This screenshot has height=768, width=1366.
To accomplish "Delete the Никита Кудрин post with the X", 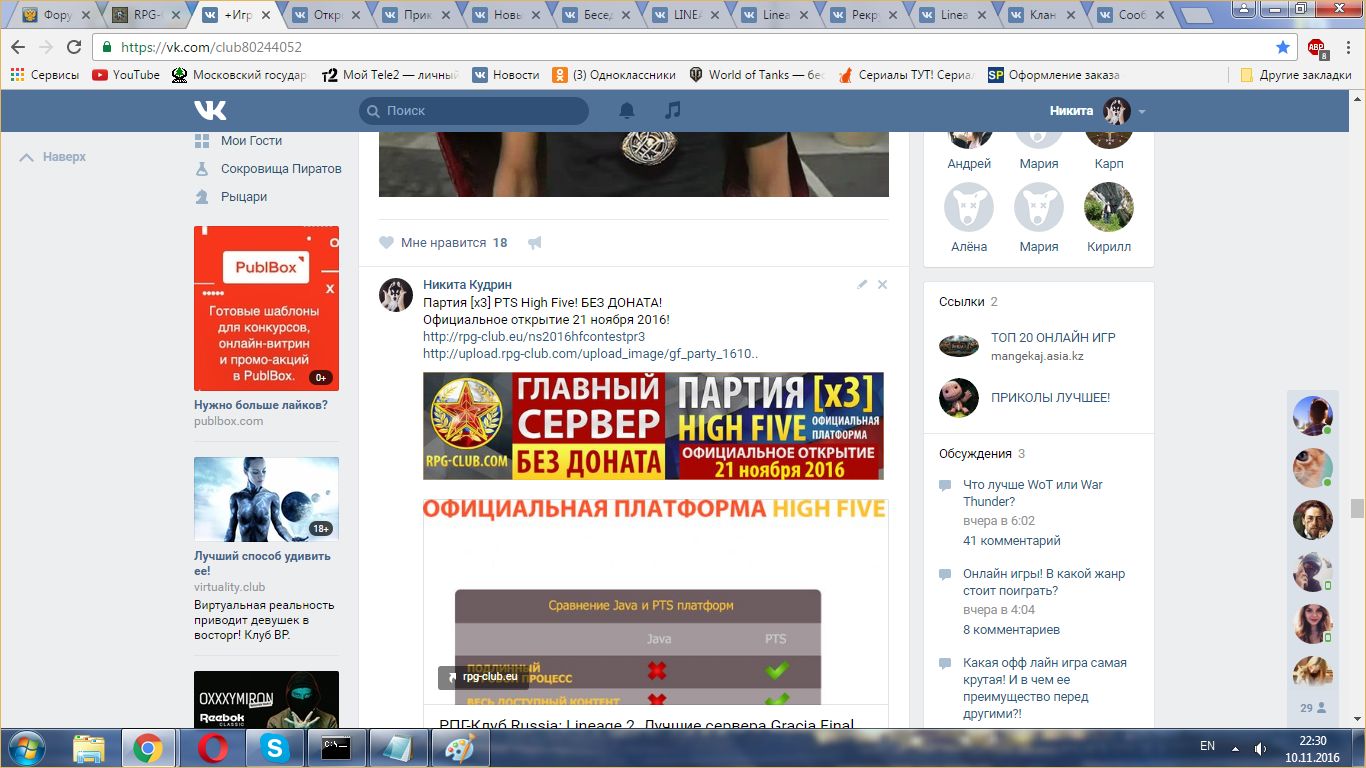I will [x=882, y=285].
